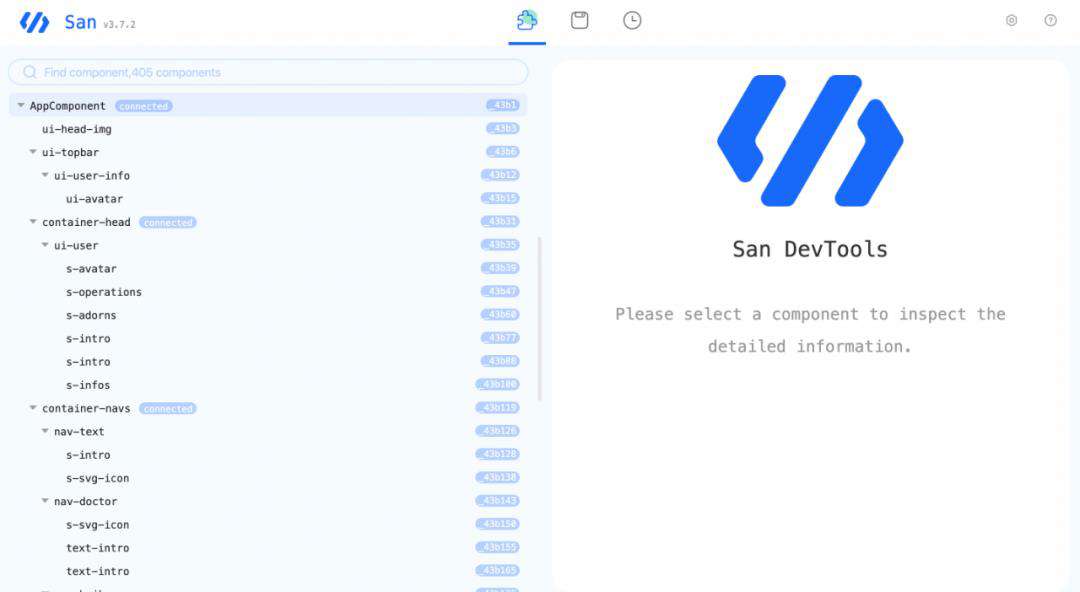Open the history tab with clock icon

632,20
